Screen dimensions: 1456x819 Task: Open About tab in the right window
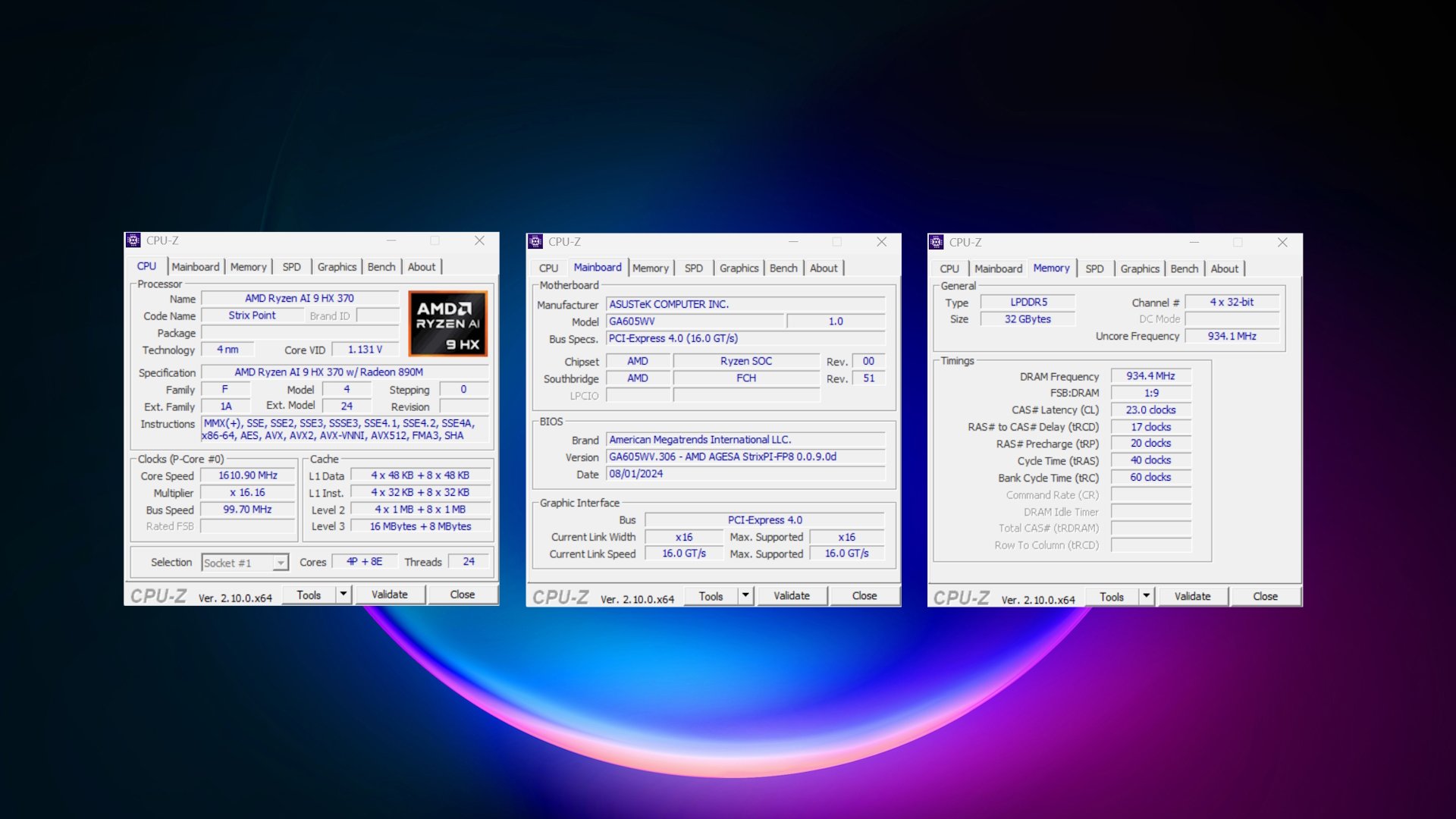(1225, 269)
